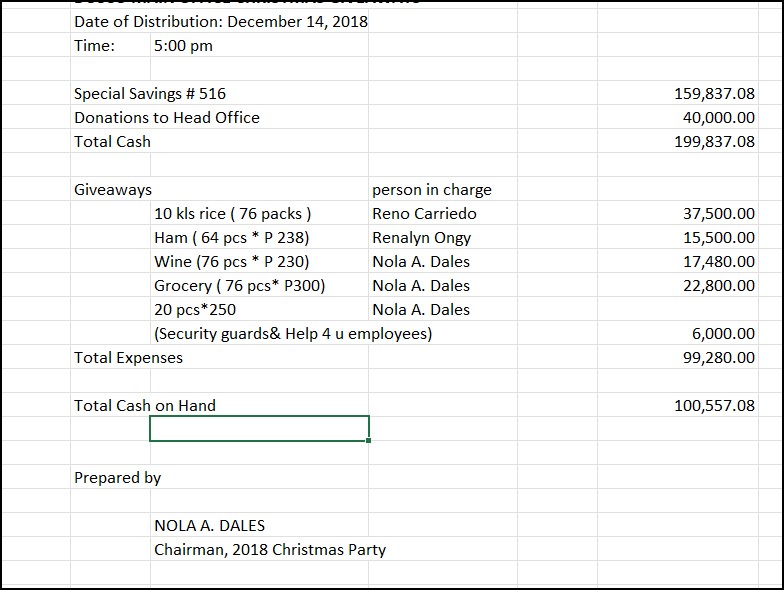
Task: Click the 199,837.08 total cash value
Action: click(714, 142)
